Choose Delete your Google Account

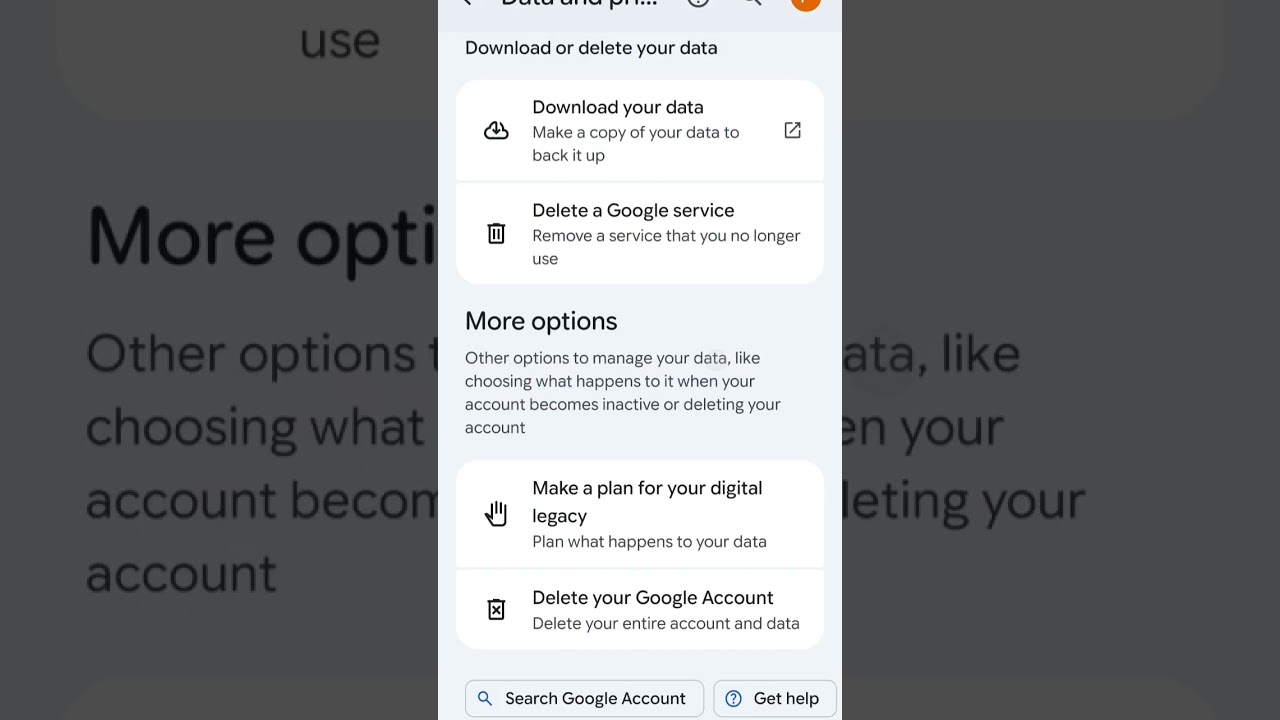[x=652, y=598]
